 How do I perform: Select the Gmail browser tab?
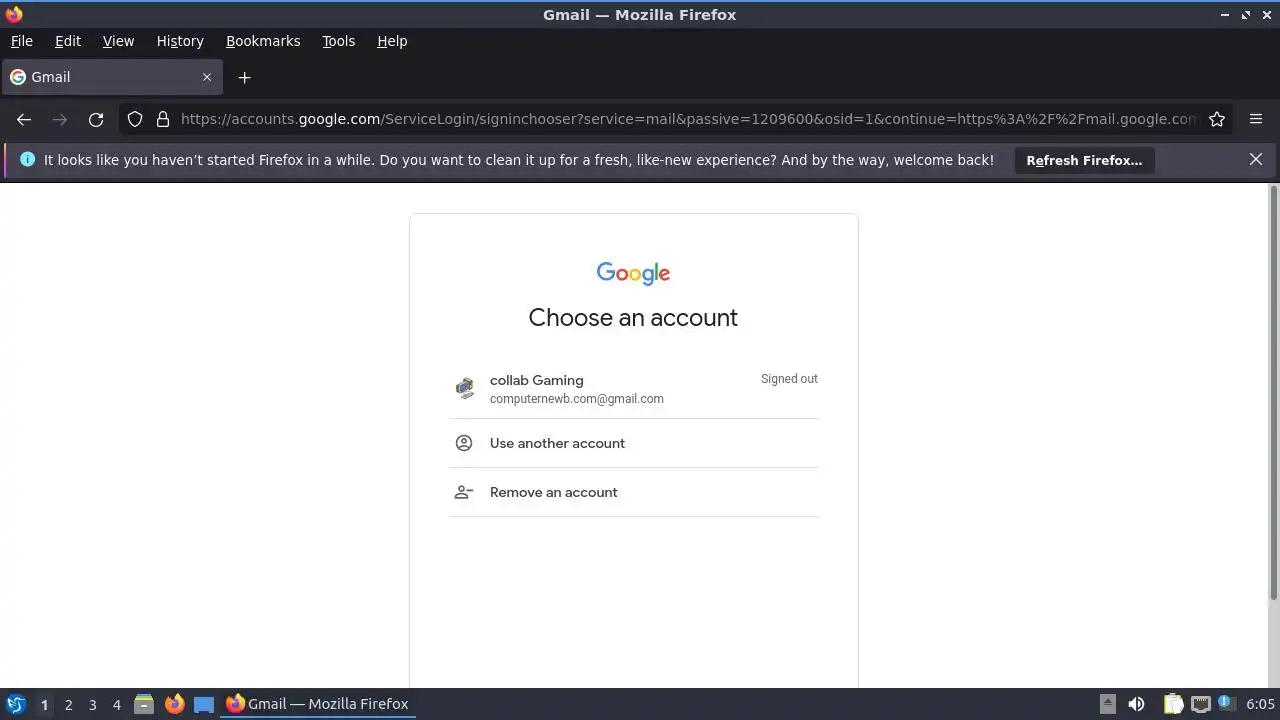coord(111,77)
